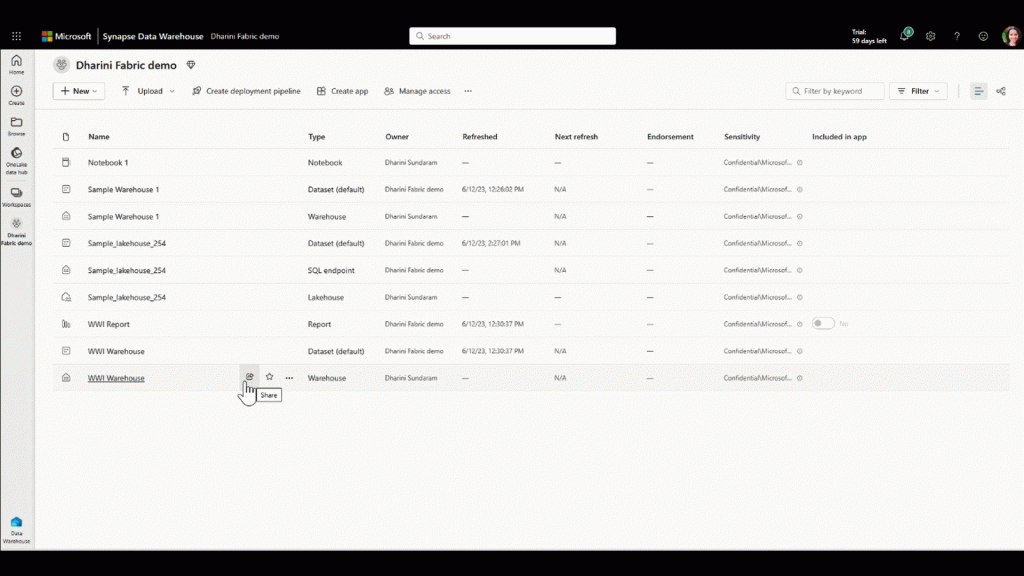Favorite the WWI Warehouse with star
Image resolution: width=1024 pixels, height=576 pixels.
tap(269, 377)
